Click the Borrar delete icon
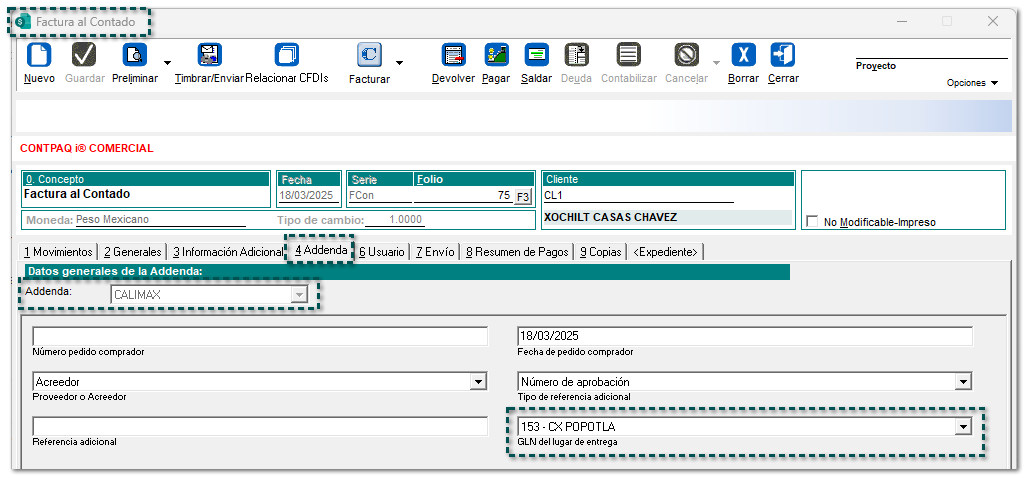 click(742, 56)
